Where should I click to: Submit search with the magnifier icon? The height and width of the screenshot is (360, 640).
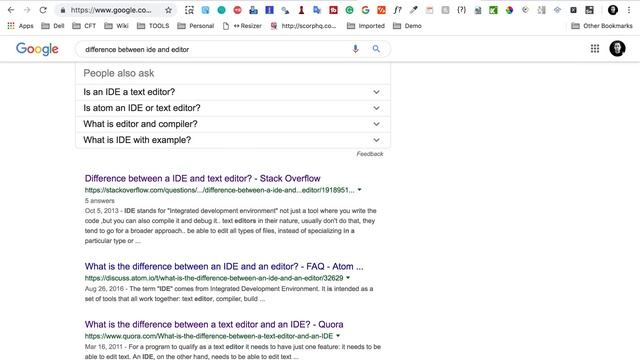pos(376,49)
